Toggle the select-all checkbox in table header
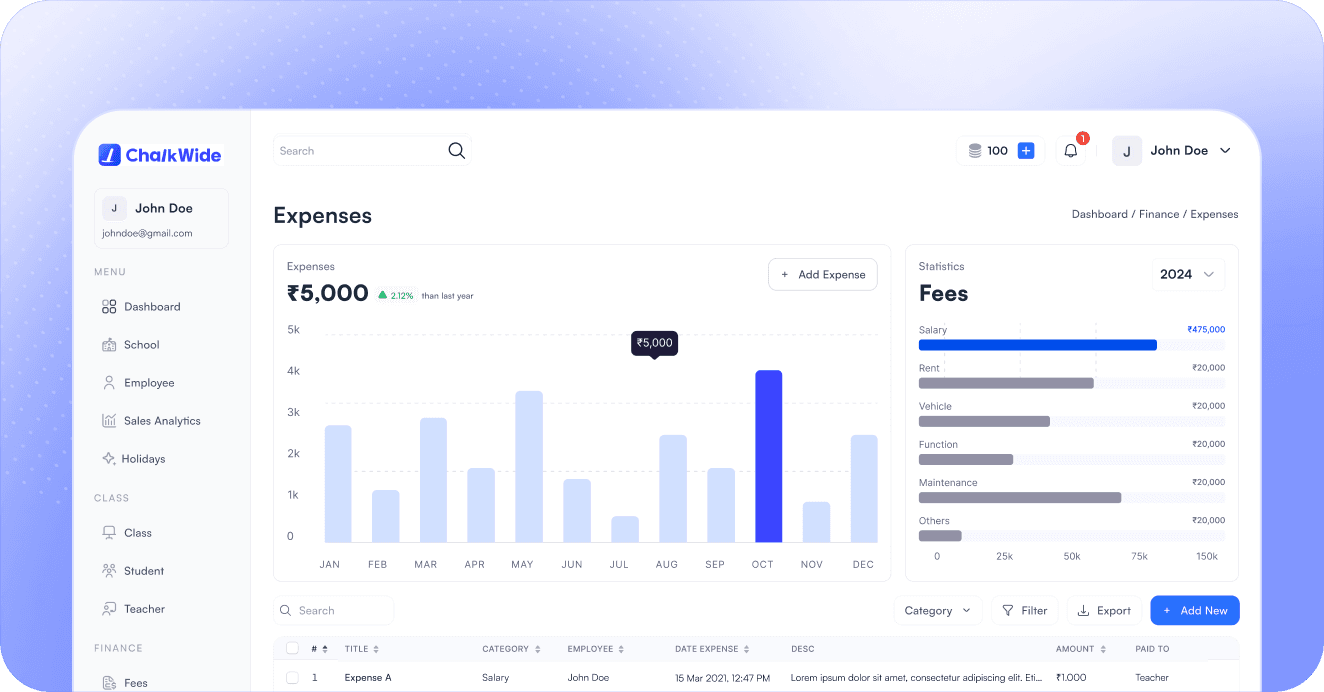1324x692 pixels. coord(292,648)
